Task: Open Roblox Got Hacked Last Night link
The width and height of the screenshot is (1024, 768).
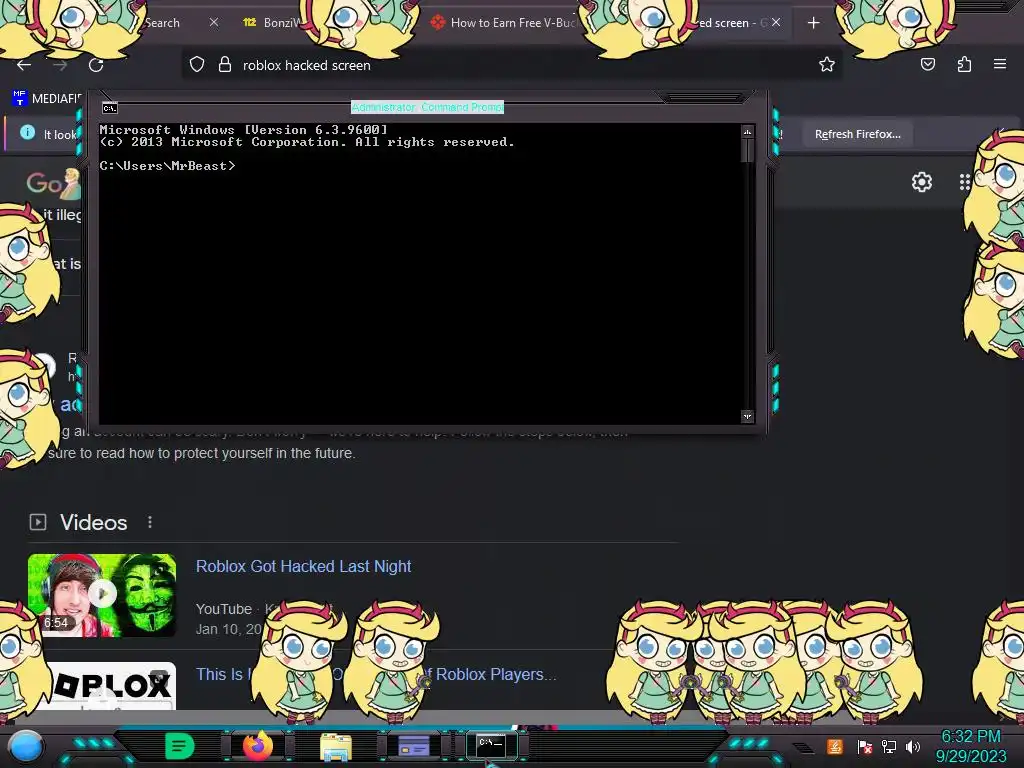Action: 303,566
